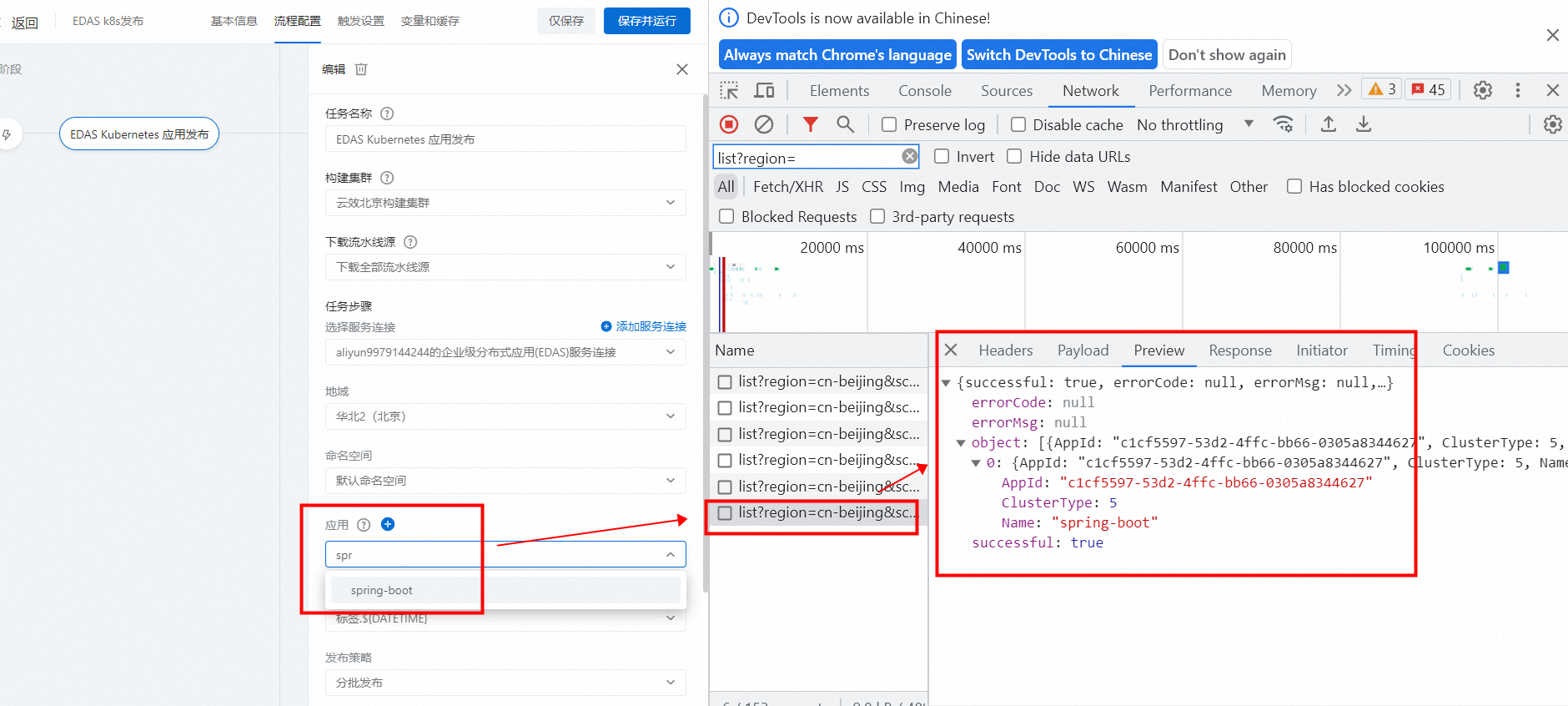Stop recording network log red icon
Screen dimensions: 1568x706
click(729, 124)
